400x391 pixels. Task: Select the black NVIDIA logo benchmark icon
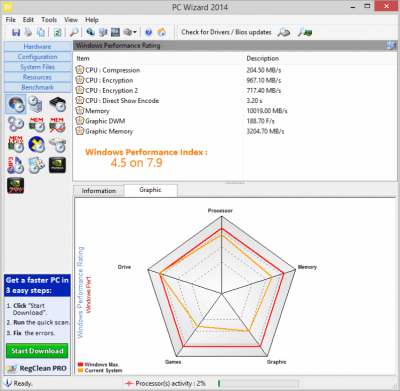point(57,165)
